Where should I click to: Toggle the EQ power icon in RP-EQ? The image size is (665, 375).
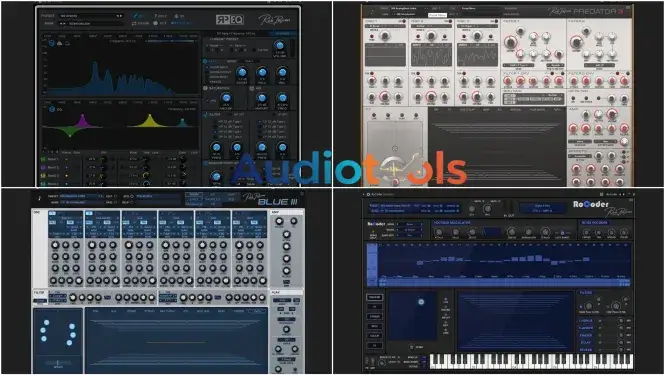[52, 109]
